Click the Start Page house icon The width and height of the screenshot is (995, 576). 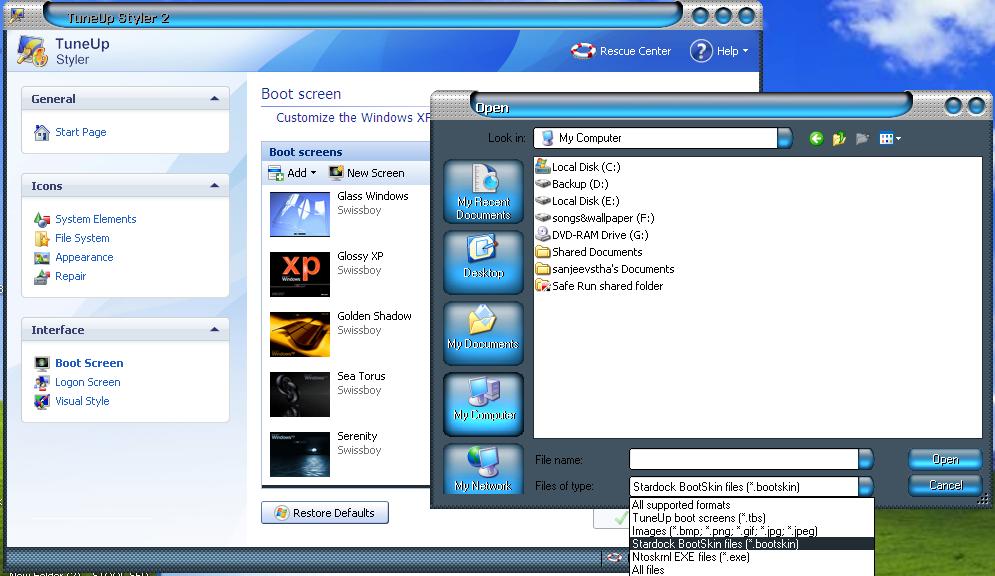pyautogui.click(x=42, y=132)
